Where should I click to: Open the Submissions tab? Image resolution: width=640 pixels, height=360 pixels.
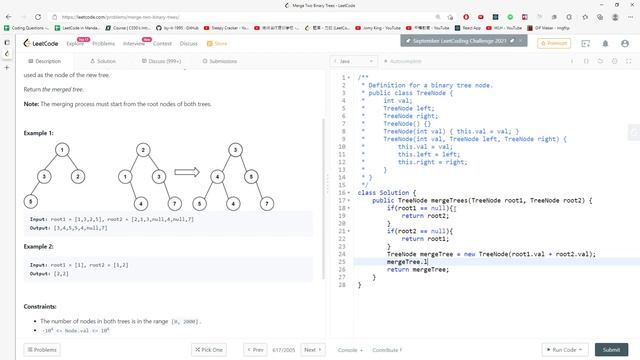[x=220, y=61]
